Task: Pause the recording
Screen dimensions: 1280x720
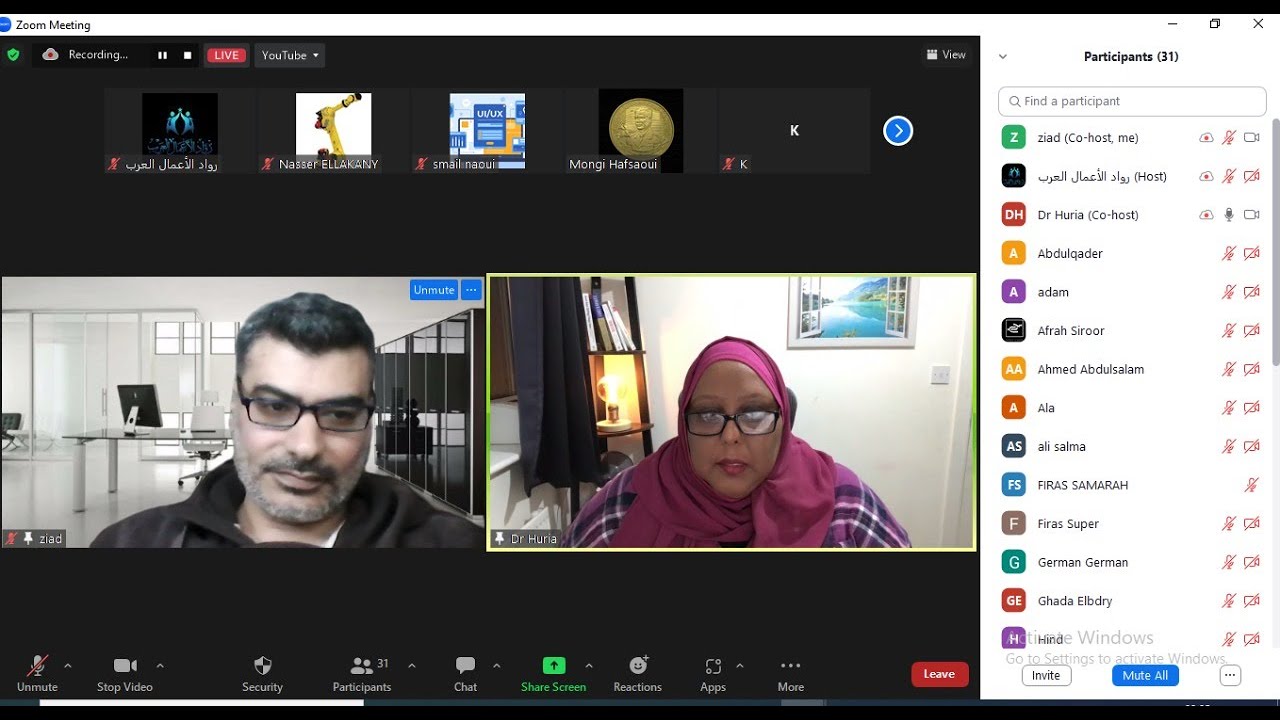Action: coord(162,55)
